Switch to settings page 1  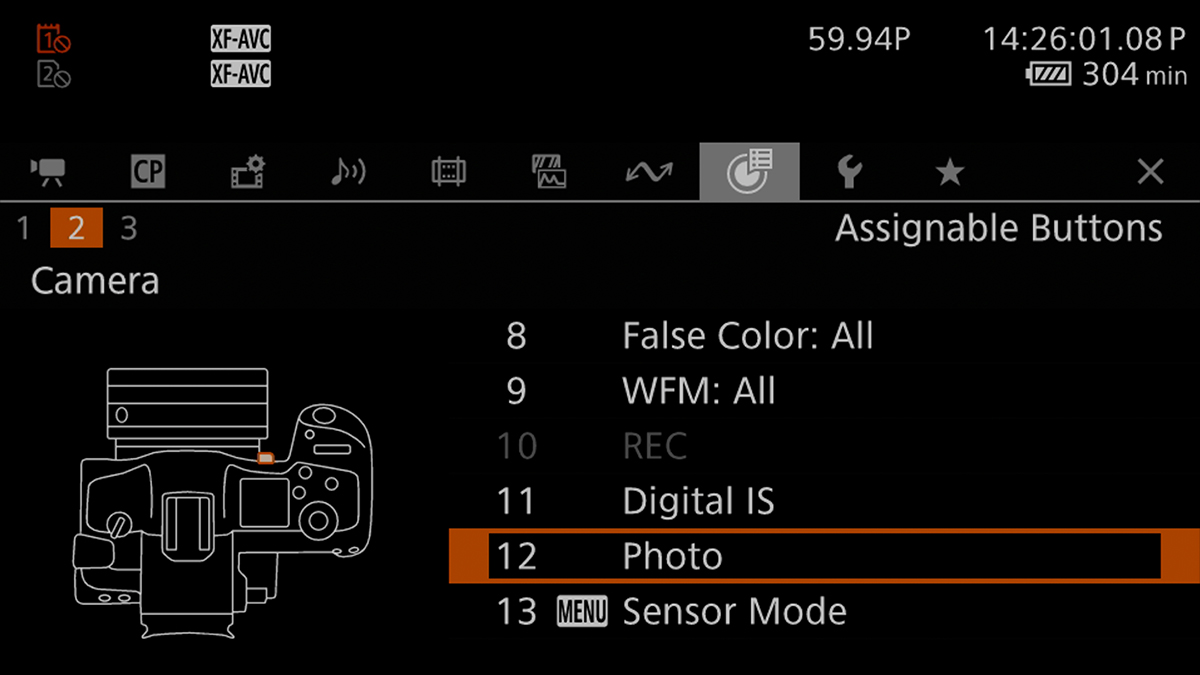click(22, 227)
